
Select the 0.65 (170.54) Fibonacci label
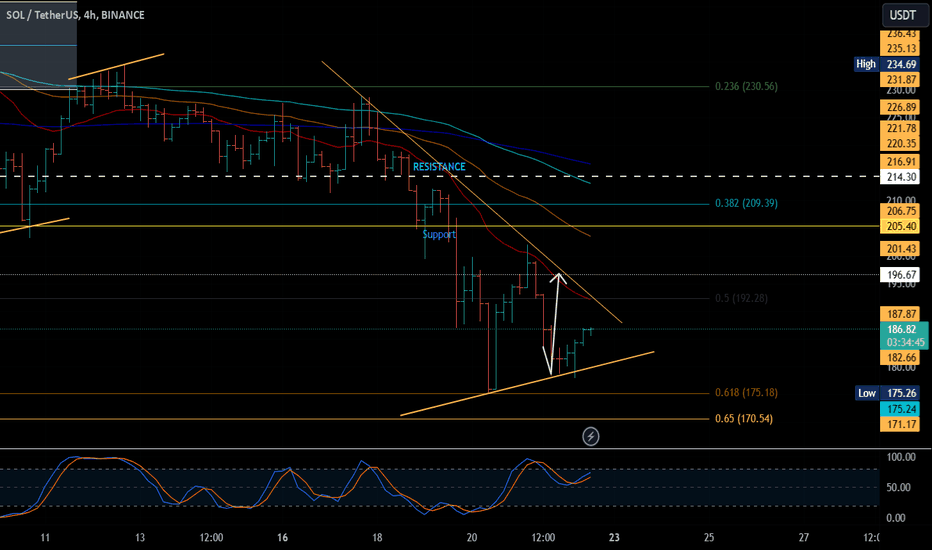pos(744,419)
